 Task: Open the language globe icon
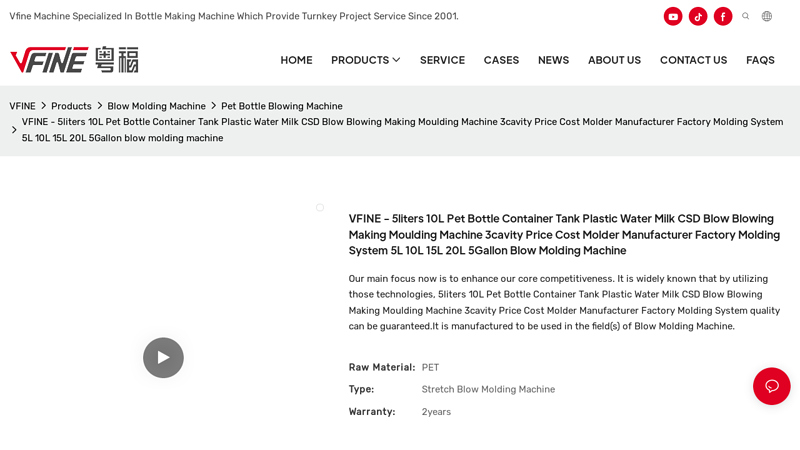click(767, 16)
